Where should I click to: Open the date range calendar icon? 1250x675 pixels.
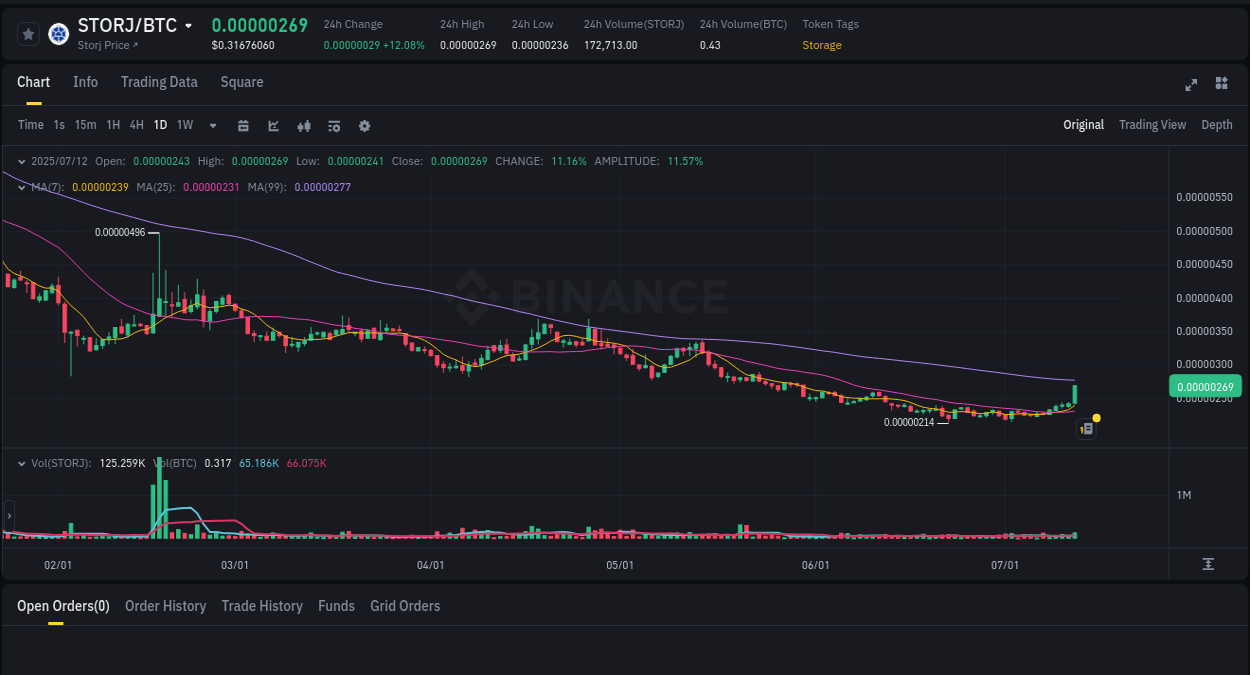click(243, 125)
